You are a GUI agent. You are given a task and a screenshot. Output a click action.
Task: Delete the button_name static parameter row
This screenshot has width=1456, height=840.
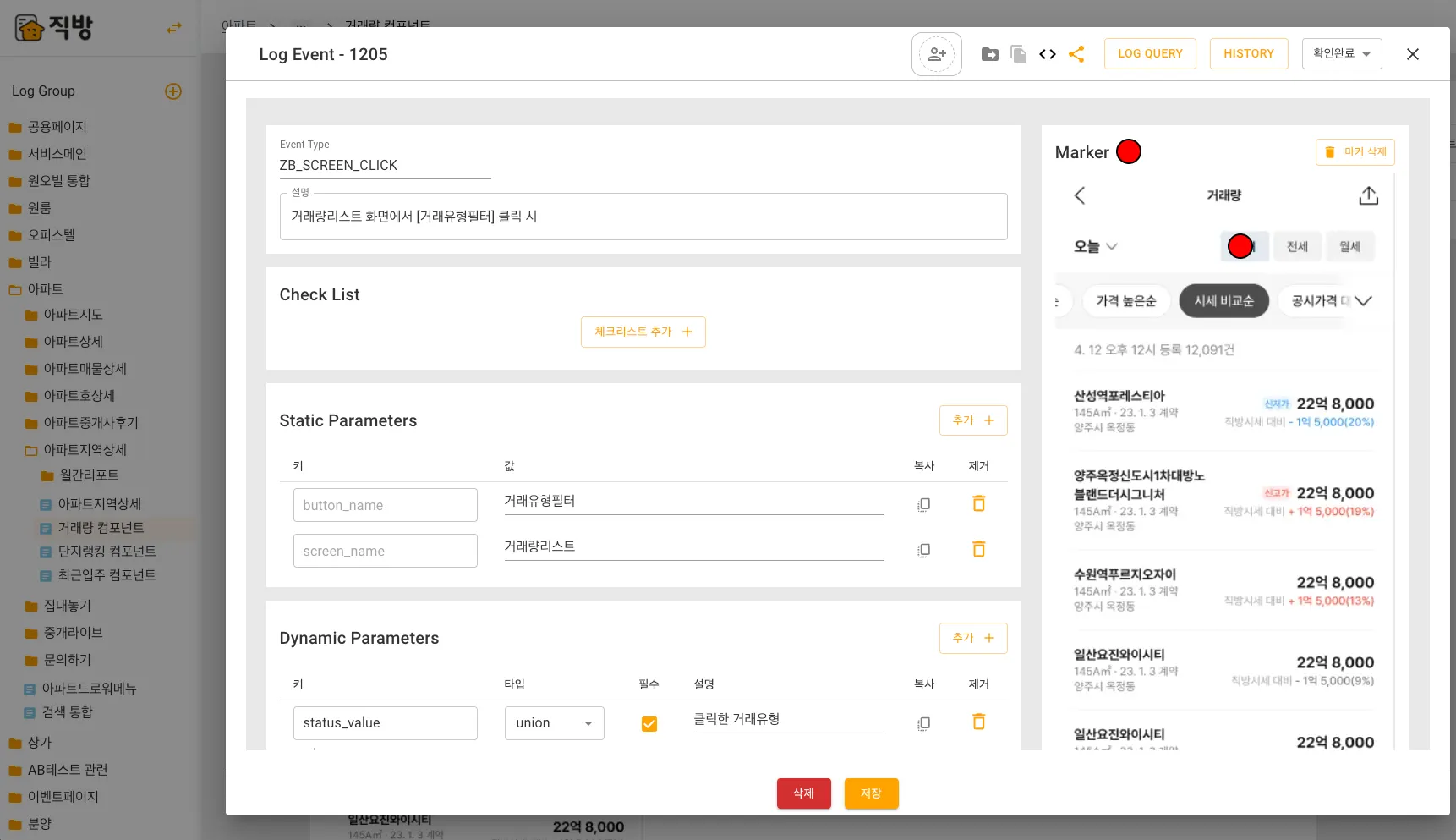979,503
